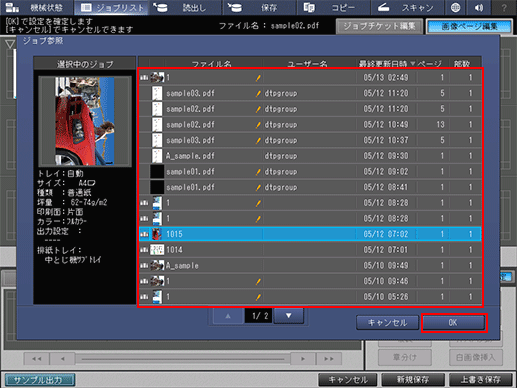Click the 画像ページ編集 button

click(x=469, y=26)
